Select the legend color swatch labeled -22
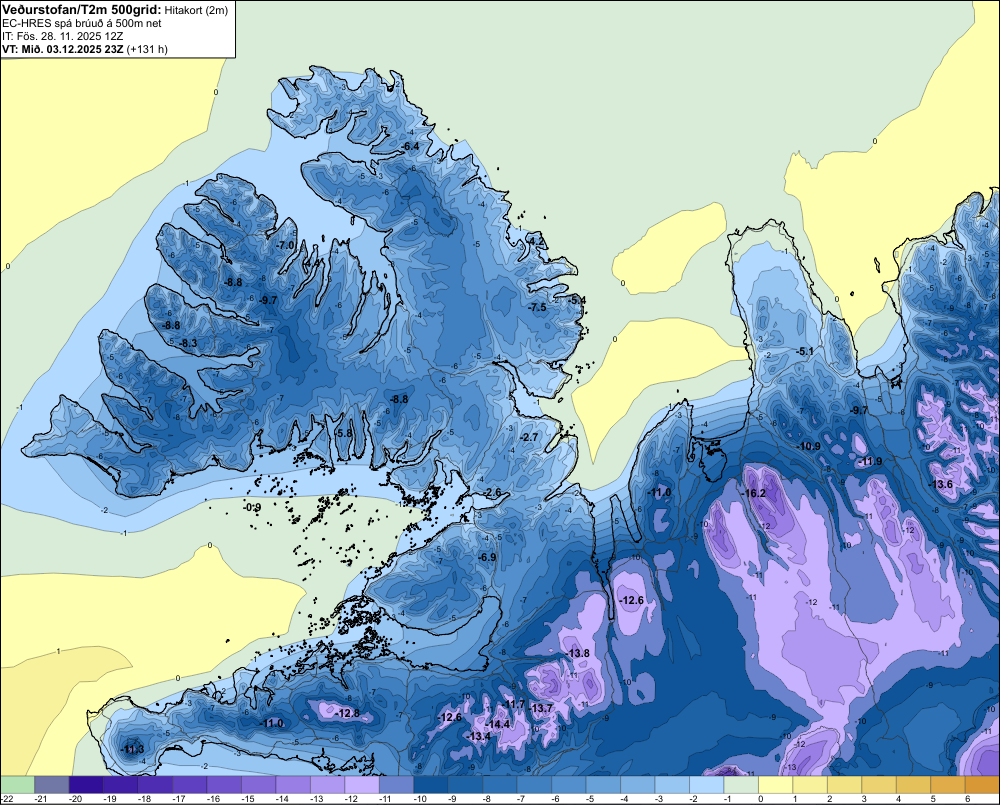This screenshot has width=1000, height=805. coord(17,784)
